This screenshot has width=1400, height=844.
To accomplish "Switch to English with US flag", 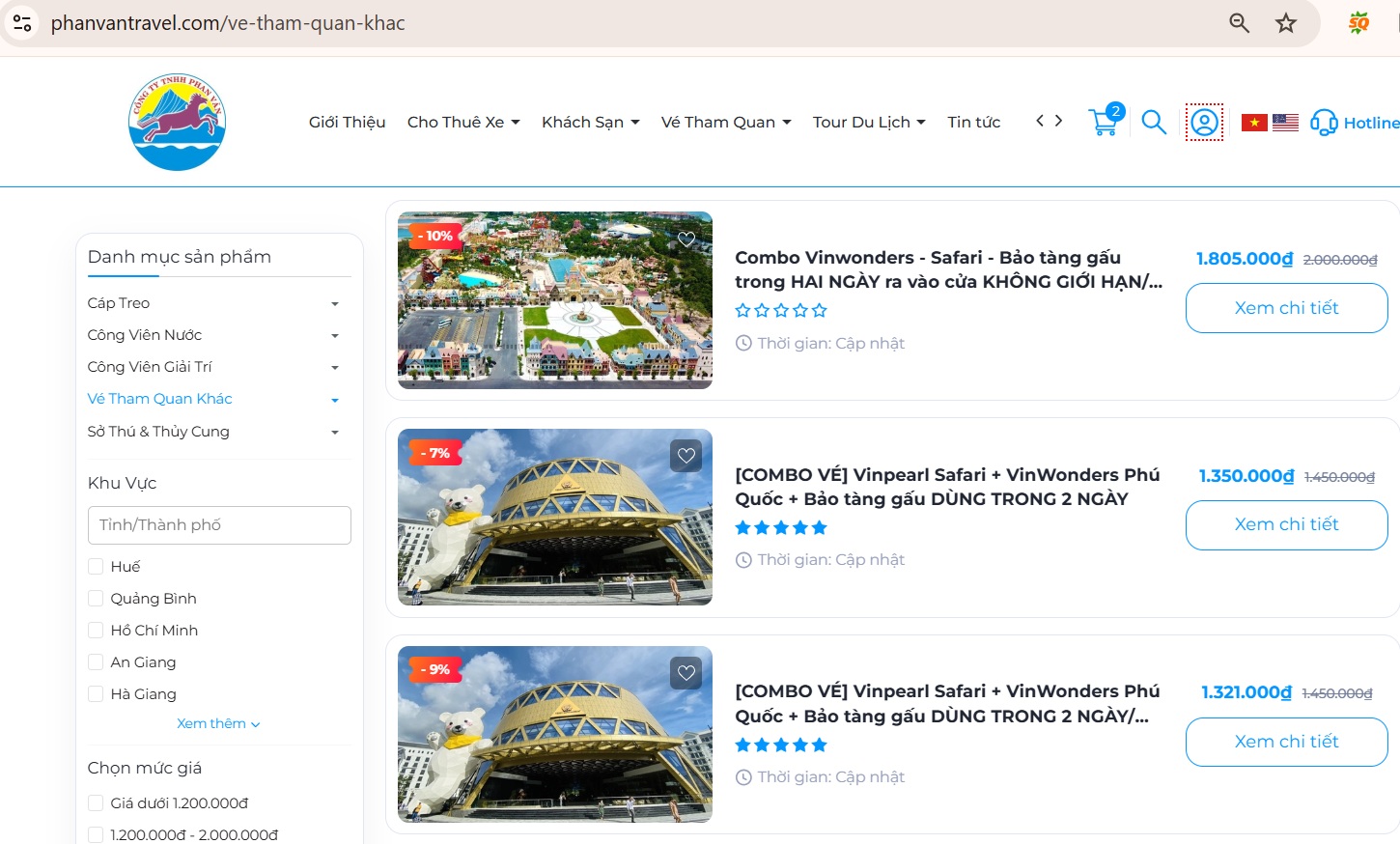I will tap(1285, 123).
